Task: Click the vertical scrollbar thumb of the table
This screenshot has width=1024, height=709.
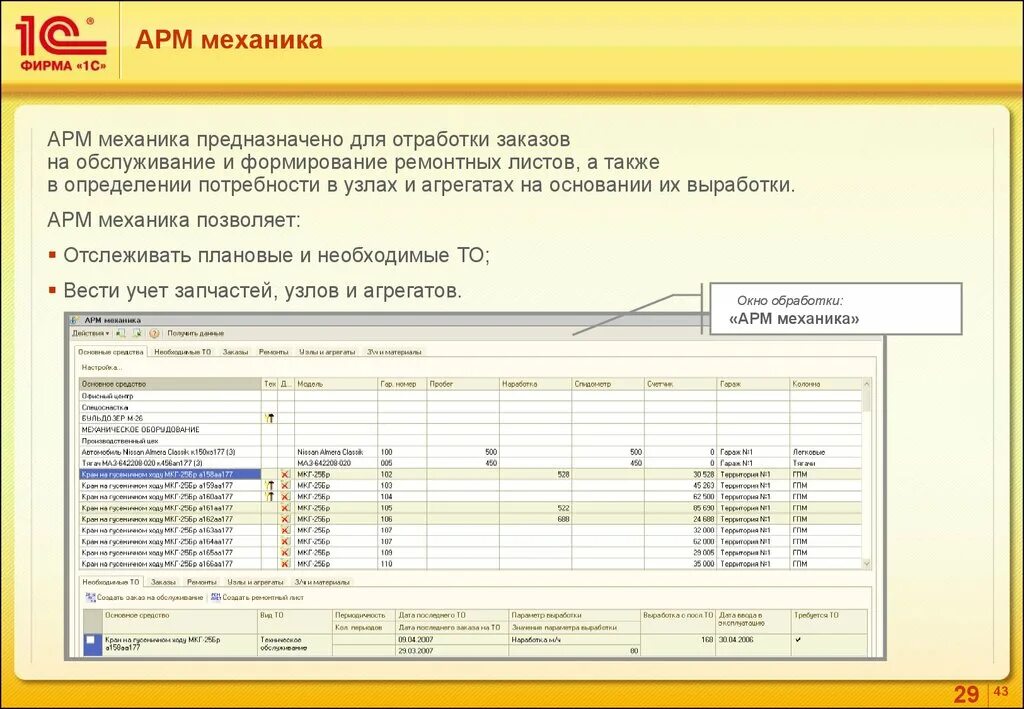Action: pyautogui.click(x=867, y=400)
